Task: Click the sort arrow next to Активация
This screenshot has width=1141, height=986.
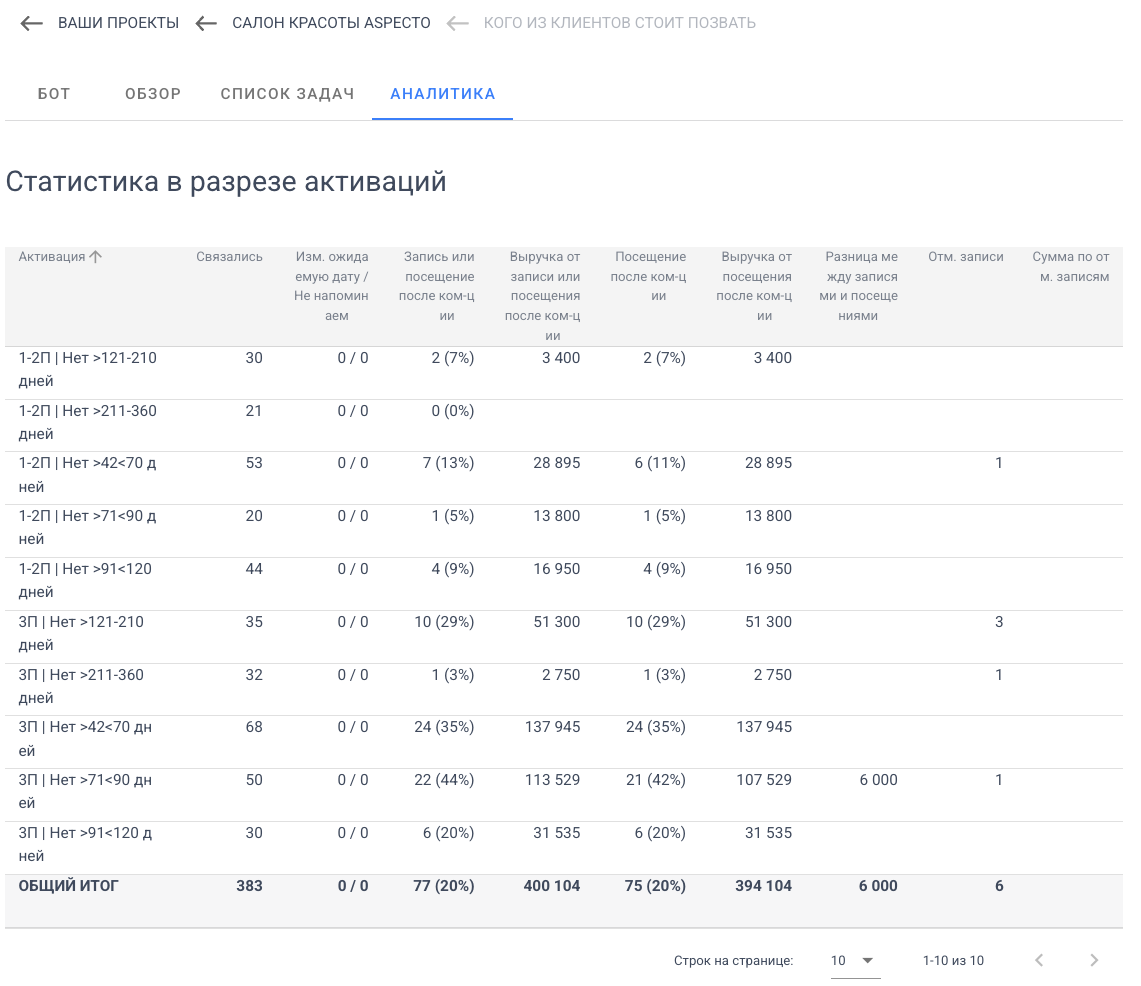Action: [x=95, y=256]
